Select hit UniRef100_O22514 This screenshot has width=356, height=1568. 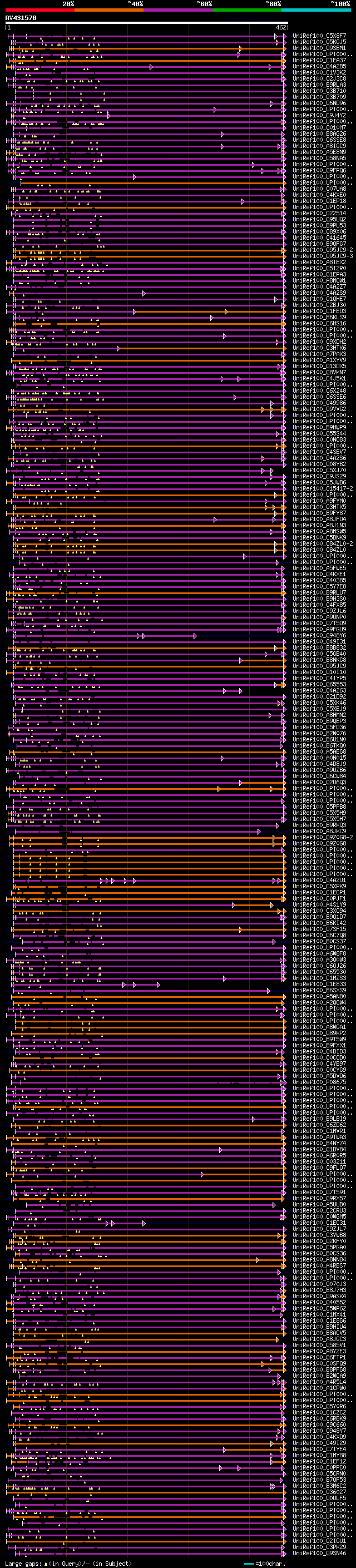coord(319,213)
